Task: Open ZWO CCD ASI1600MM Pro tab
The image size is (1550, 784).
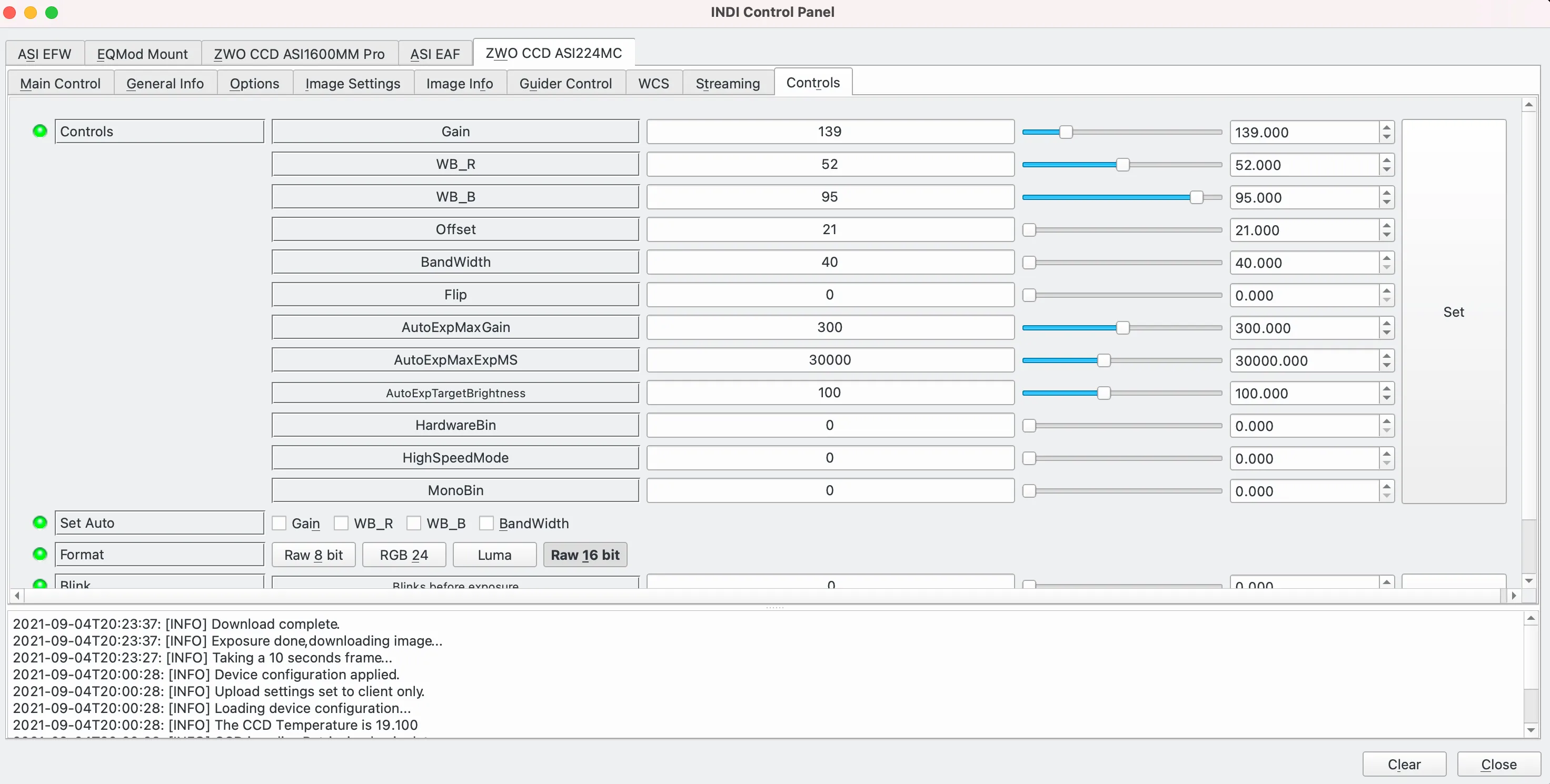Action: point(300,54)
